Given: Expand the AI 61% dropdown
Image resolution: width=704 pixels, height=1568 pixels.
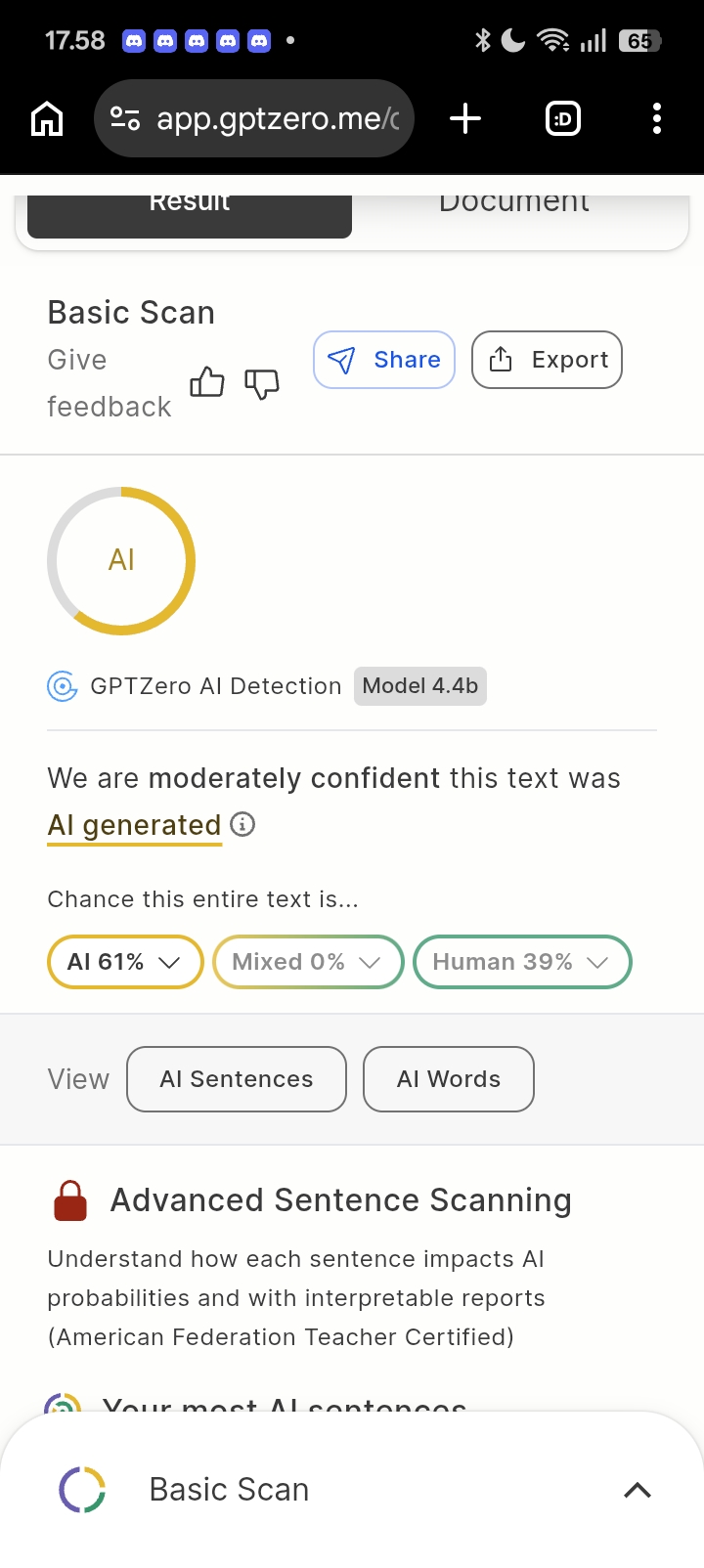Looking at the screenshot, I should 125,962.
